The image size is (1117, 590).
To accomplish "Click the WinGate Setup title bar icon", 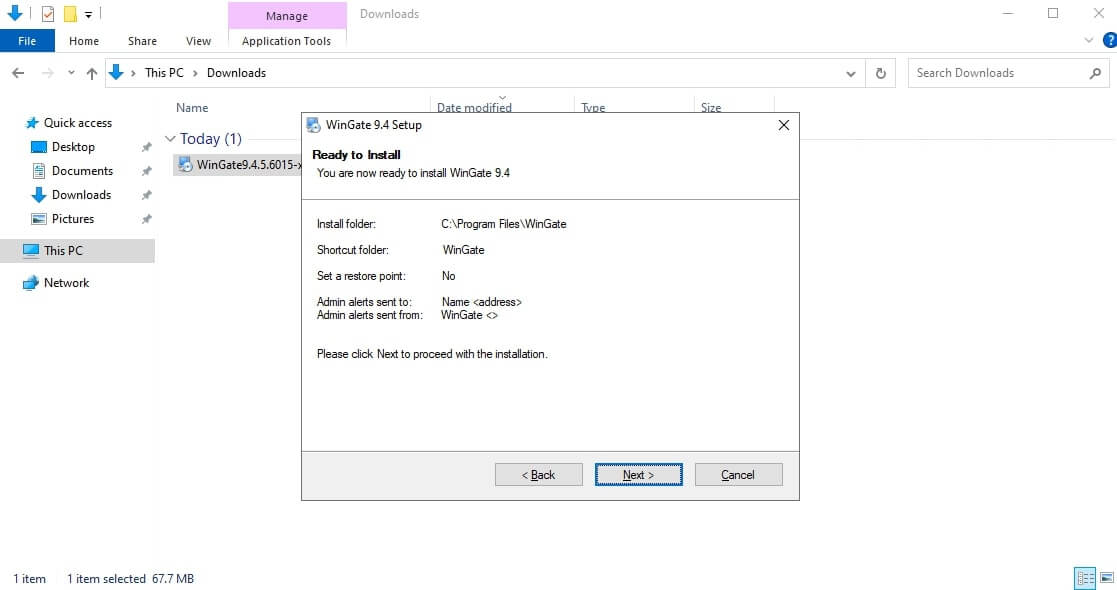I will point(313,125).
